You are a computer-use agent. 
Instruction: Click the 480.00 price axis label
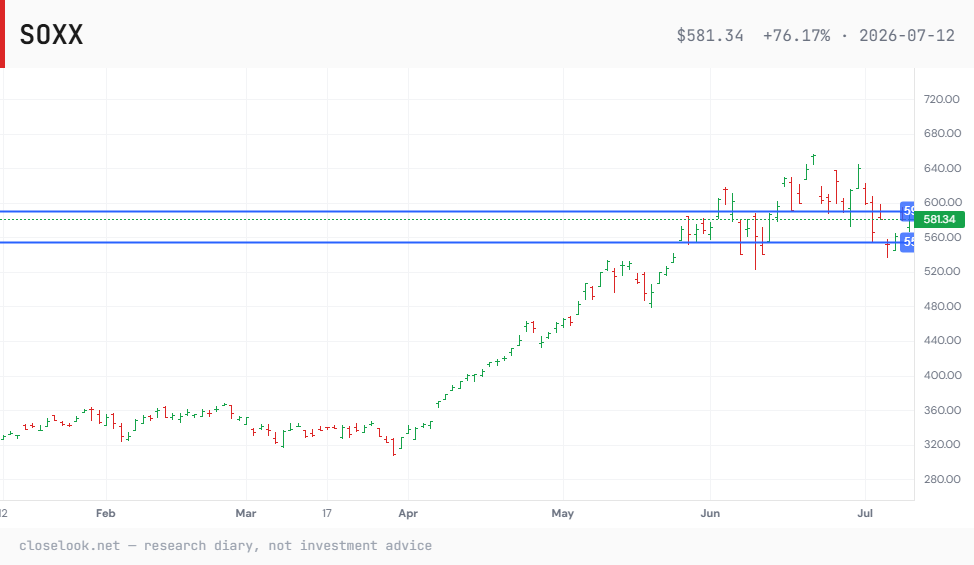coord(942,306)
